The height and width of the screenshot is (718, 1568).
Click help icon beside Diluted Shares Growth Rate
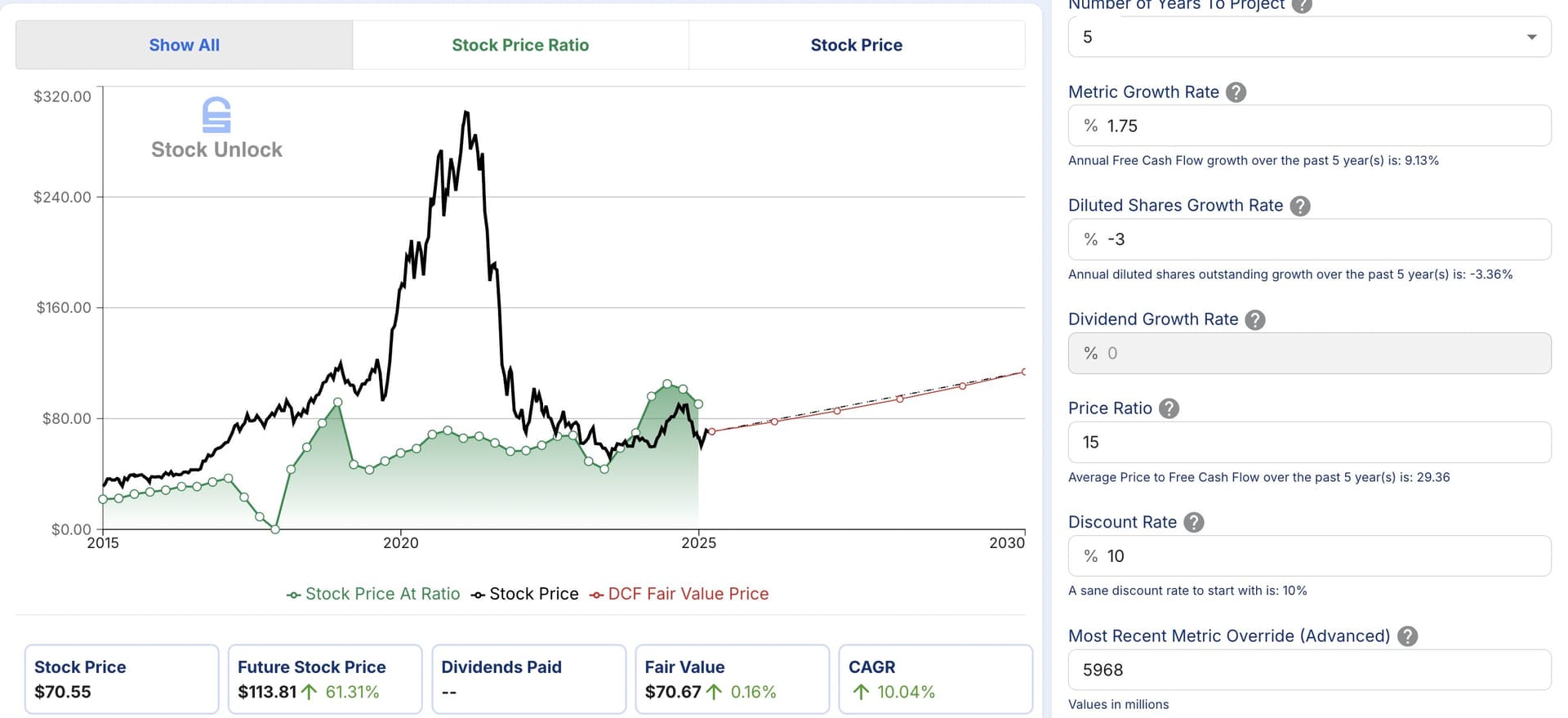(x=1300, y=206)
